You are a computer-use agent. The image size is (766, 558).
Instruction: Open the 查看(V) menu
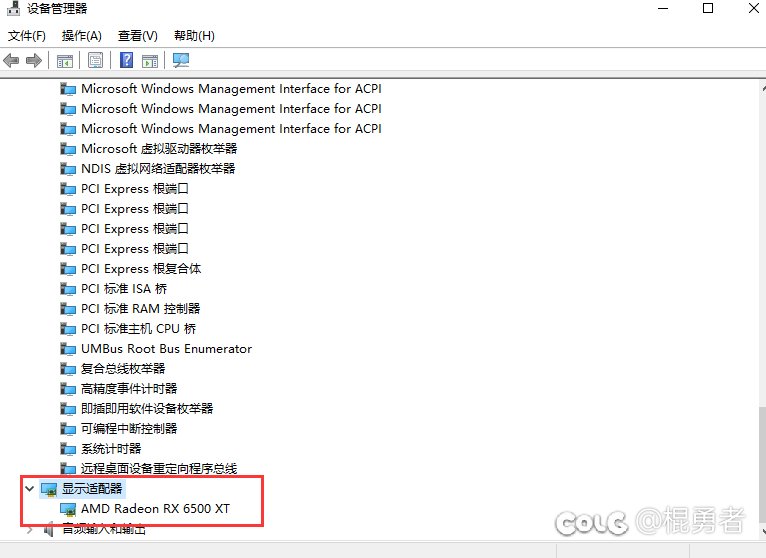(138, 36)
